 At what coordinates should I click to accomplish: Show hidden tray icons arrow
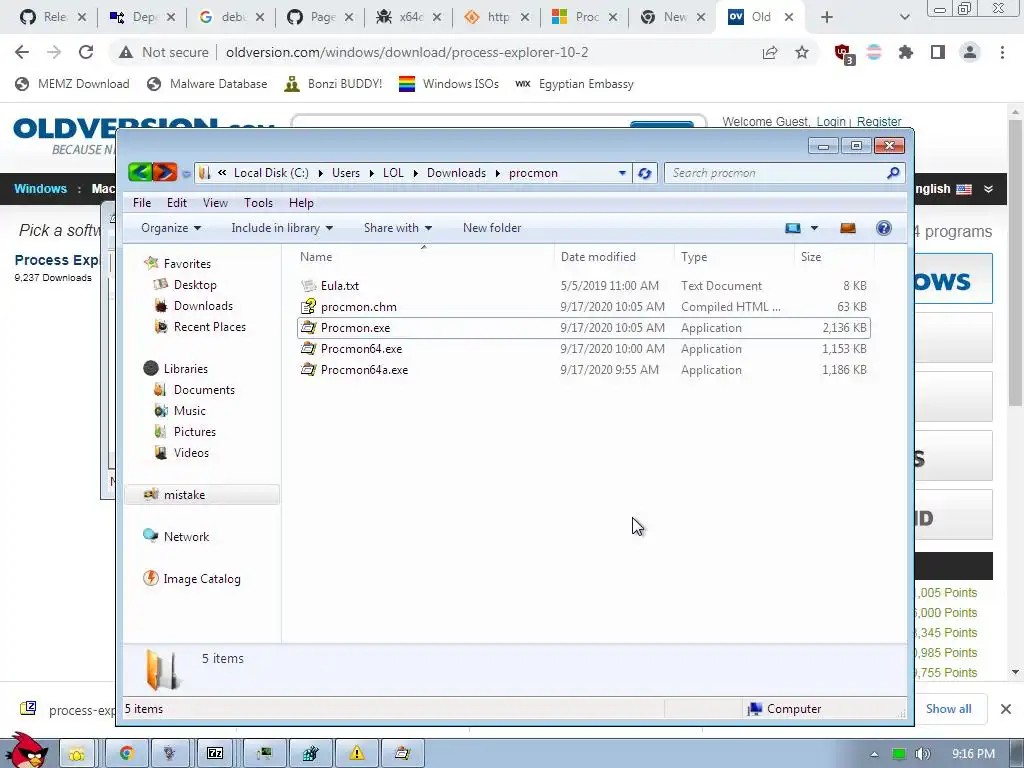pos(874,754)
